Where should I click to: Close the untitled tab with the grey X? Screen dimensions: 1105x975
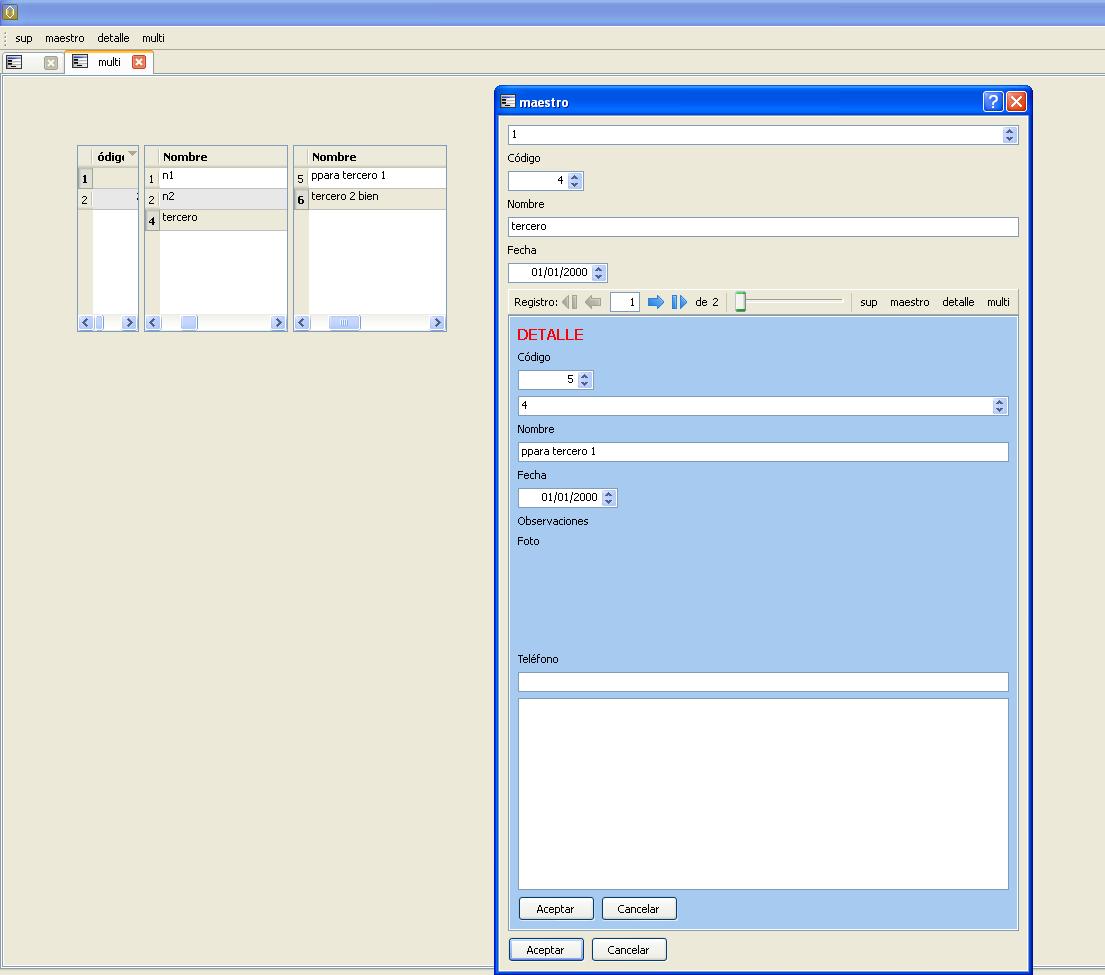click(51, 63)
